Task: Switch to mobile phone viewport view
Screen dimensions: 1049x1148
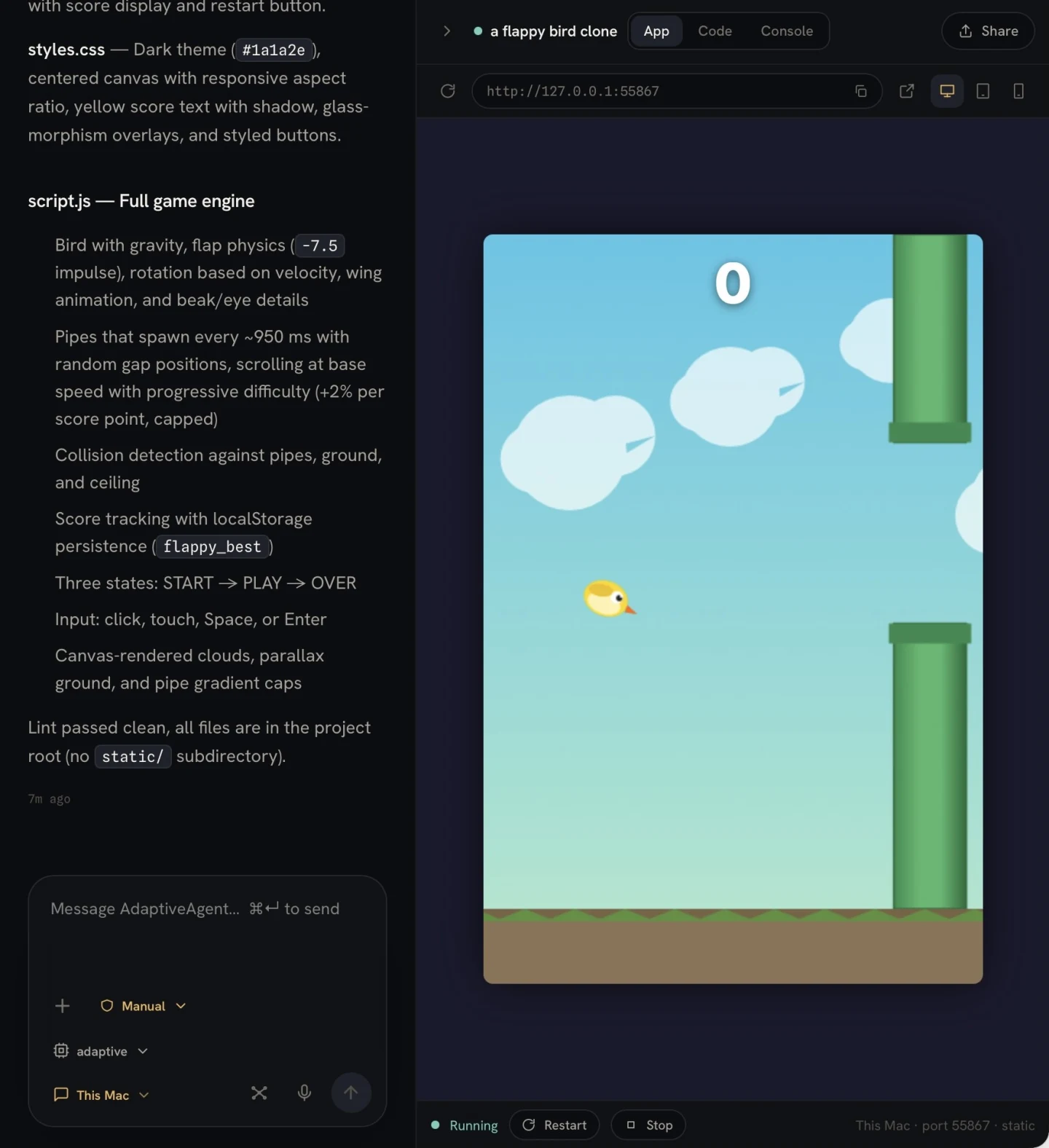Action: (x=1018, y=91)
